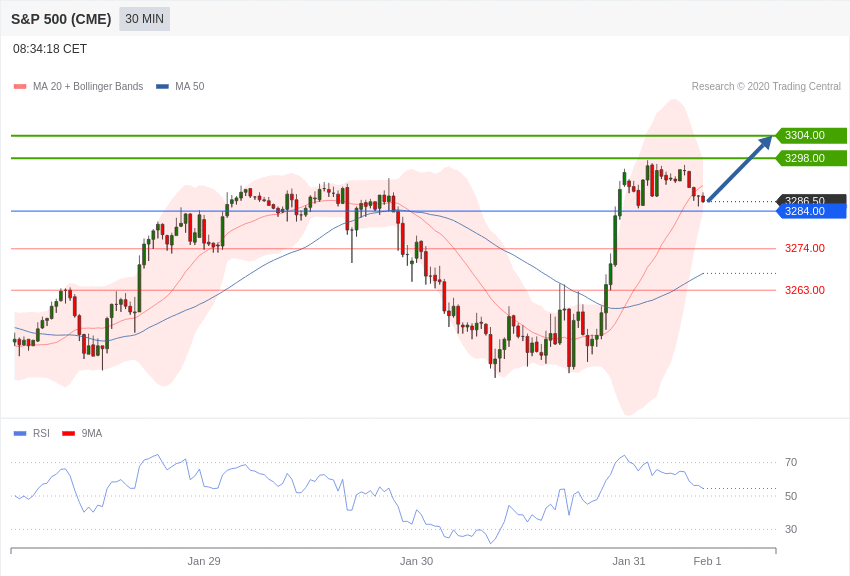The height and width of the screenshot is (576, 850).
Task: Select the S&P 500 (CME) title
Action: pos(61,20)
